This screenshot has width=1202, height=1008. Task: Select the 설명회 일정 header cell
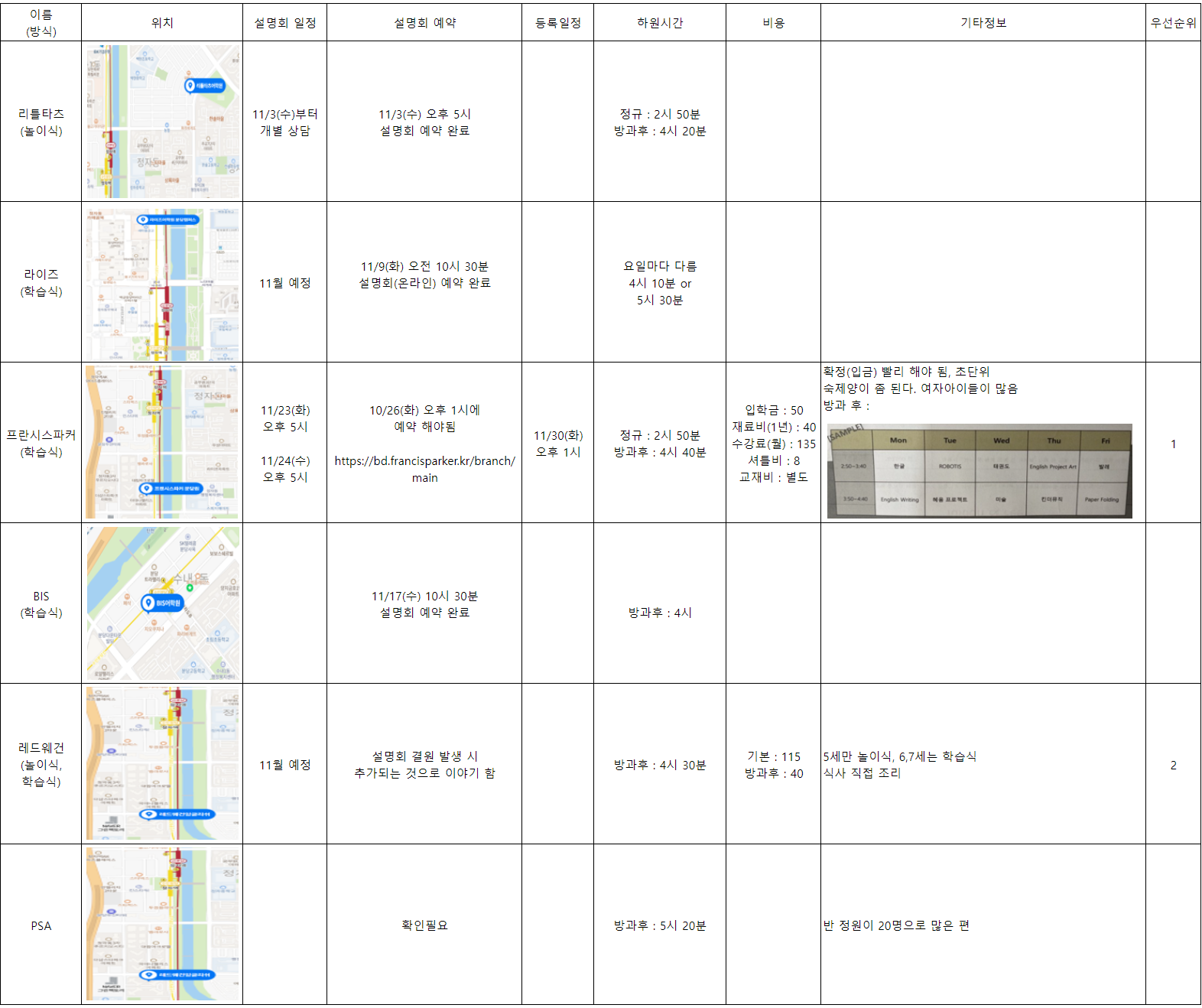[x=284, y=22]
